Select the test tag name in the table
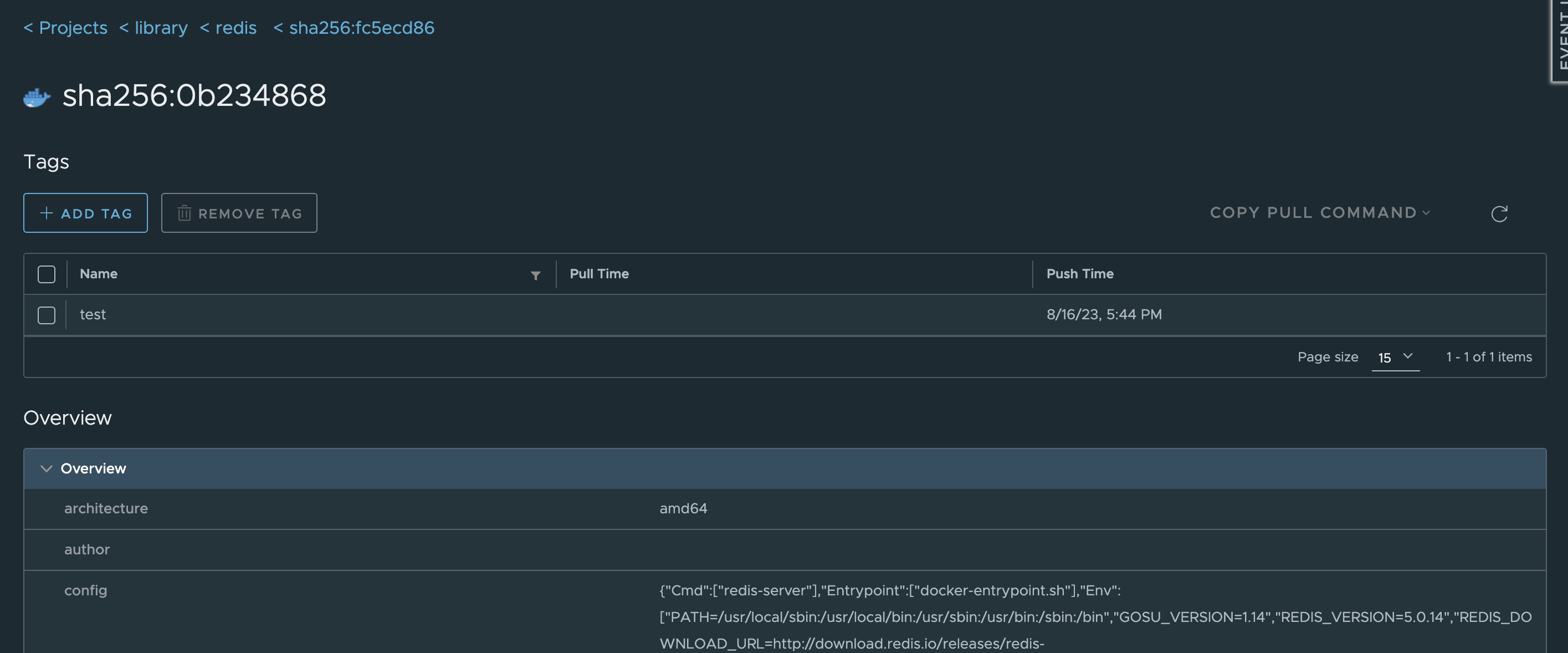1568x653 pixels. tap(93, 314)
